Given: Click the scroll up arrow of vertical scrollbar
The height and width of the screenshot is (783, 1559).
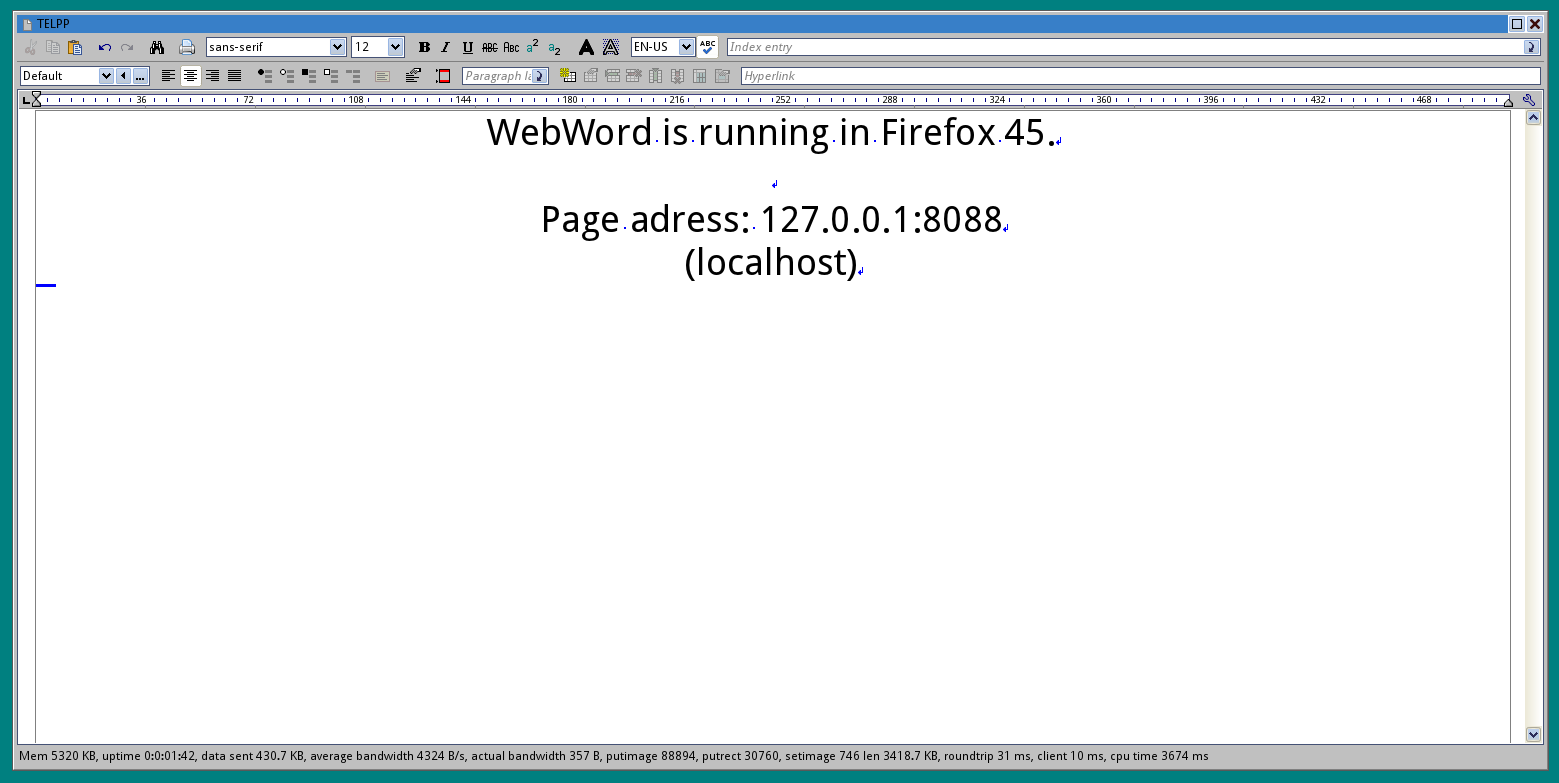Looking at the screenshot, I should tap(1533, 118).
